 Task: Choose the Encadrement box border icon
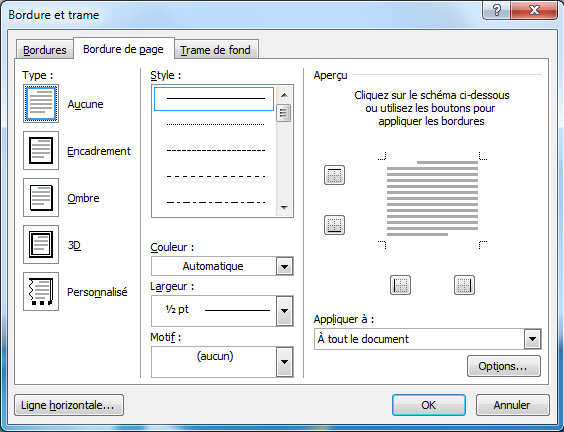[x=41, y=150]
